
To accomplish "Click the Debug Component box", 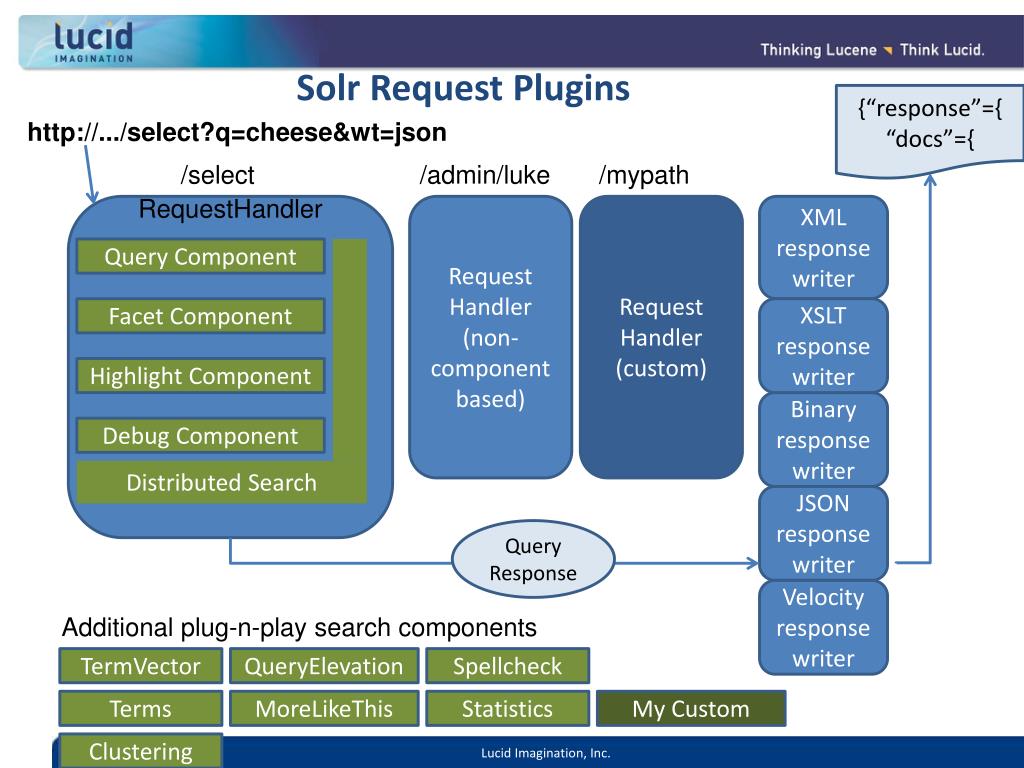I will [x=200, y=436].
